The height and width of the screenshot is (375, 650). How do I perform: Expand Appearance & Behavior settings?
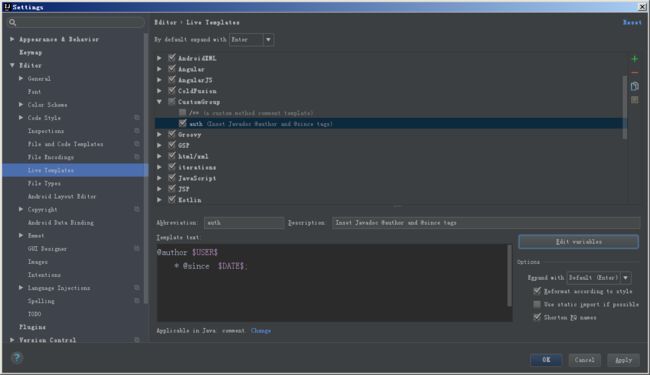pos(12,39)
